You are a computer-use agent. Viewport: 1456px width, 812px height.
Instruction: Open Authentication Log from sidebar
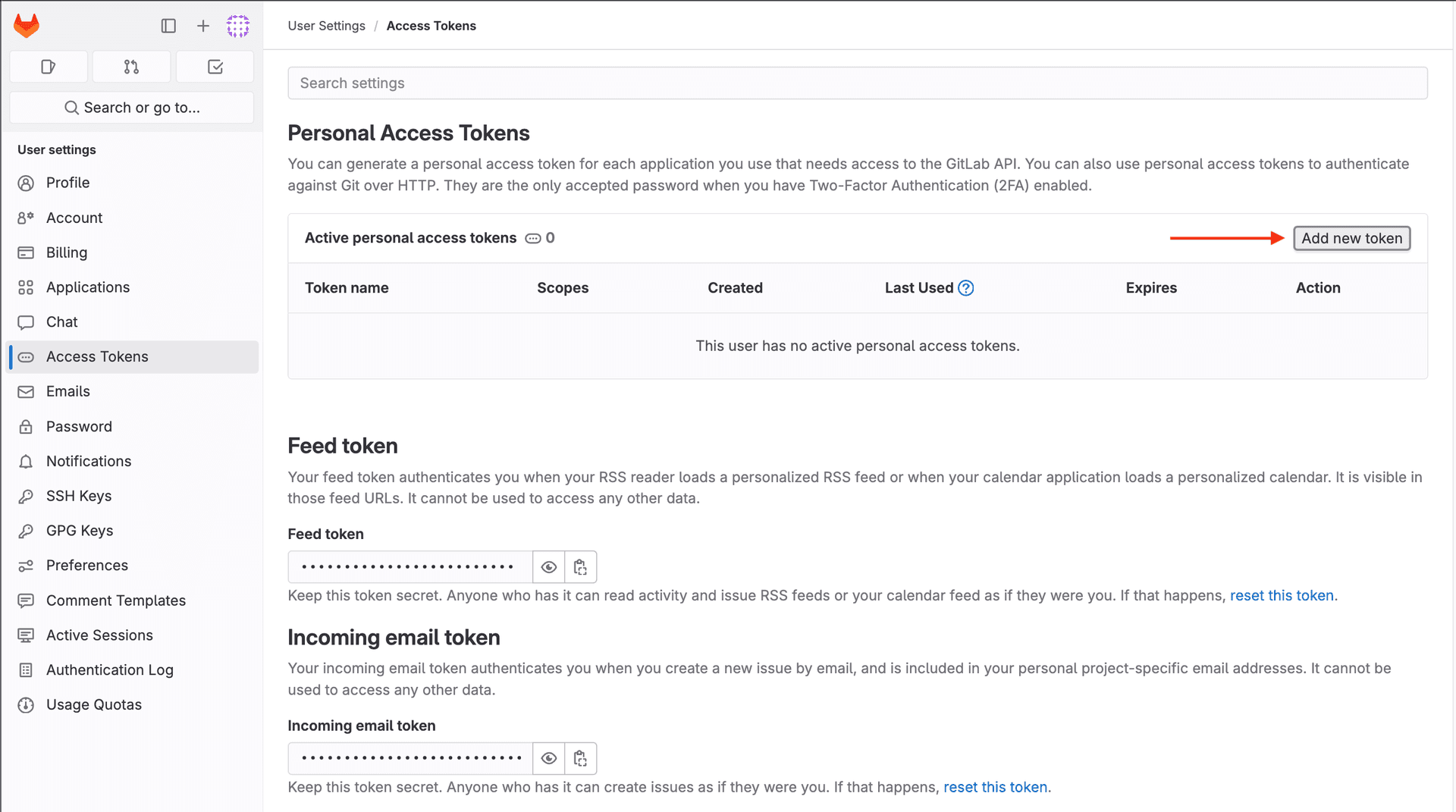point(109,669)
